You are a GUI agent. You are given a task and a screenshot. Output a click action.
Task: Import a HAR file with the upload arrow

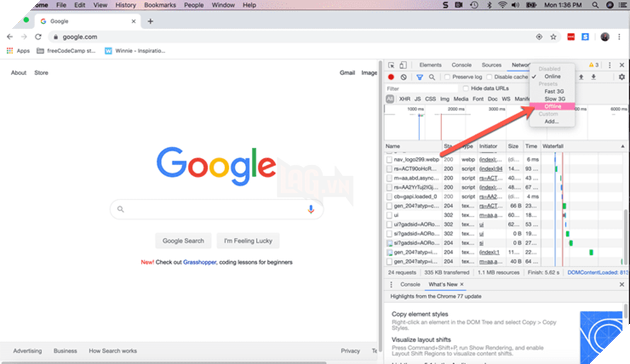point(581,77)
